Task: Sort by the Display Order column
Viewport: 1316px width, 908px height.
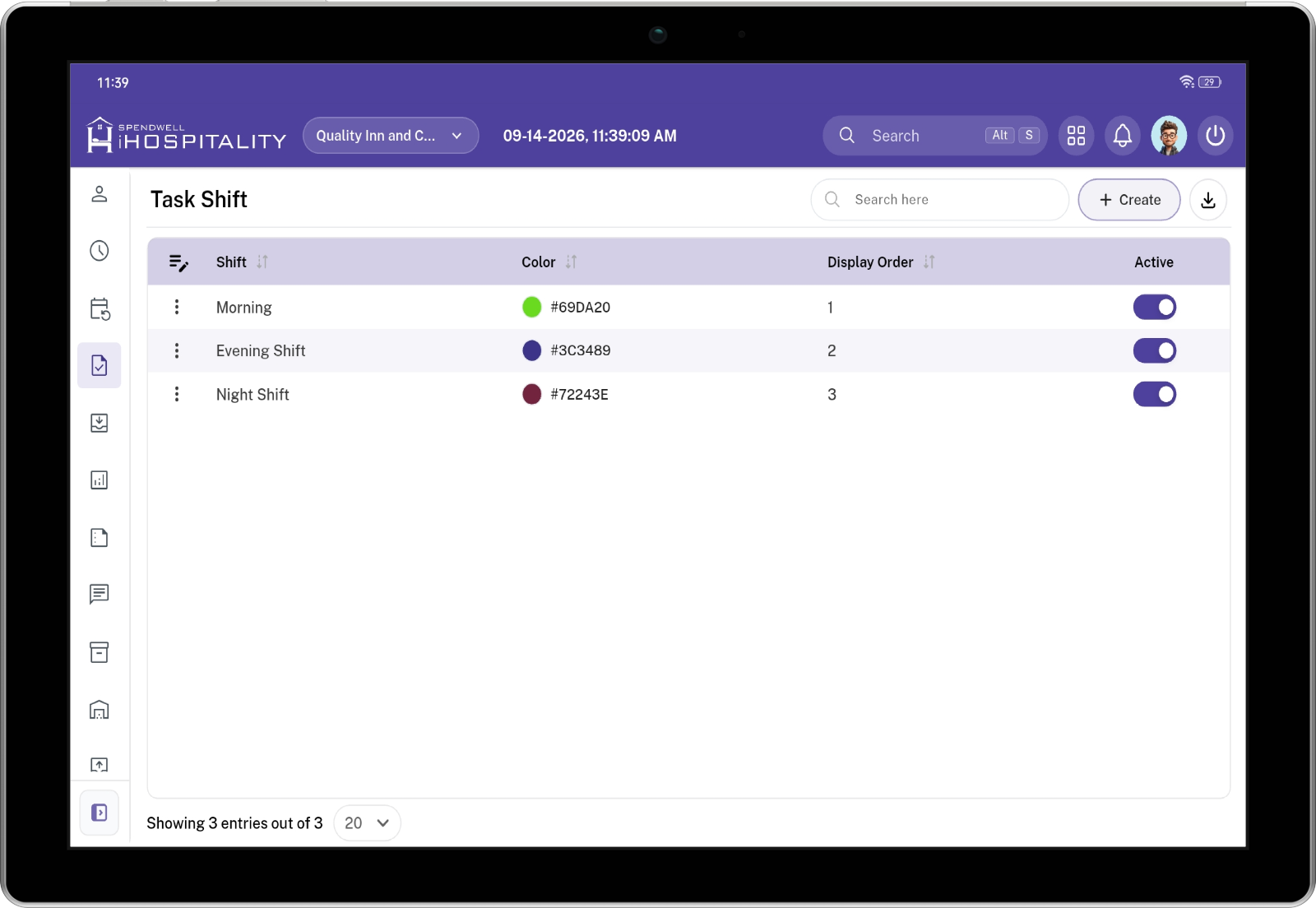Action: point(929,262)
